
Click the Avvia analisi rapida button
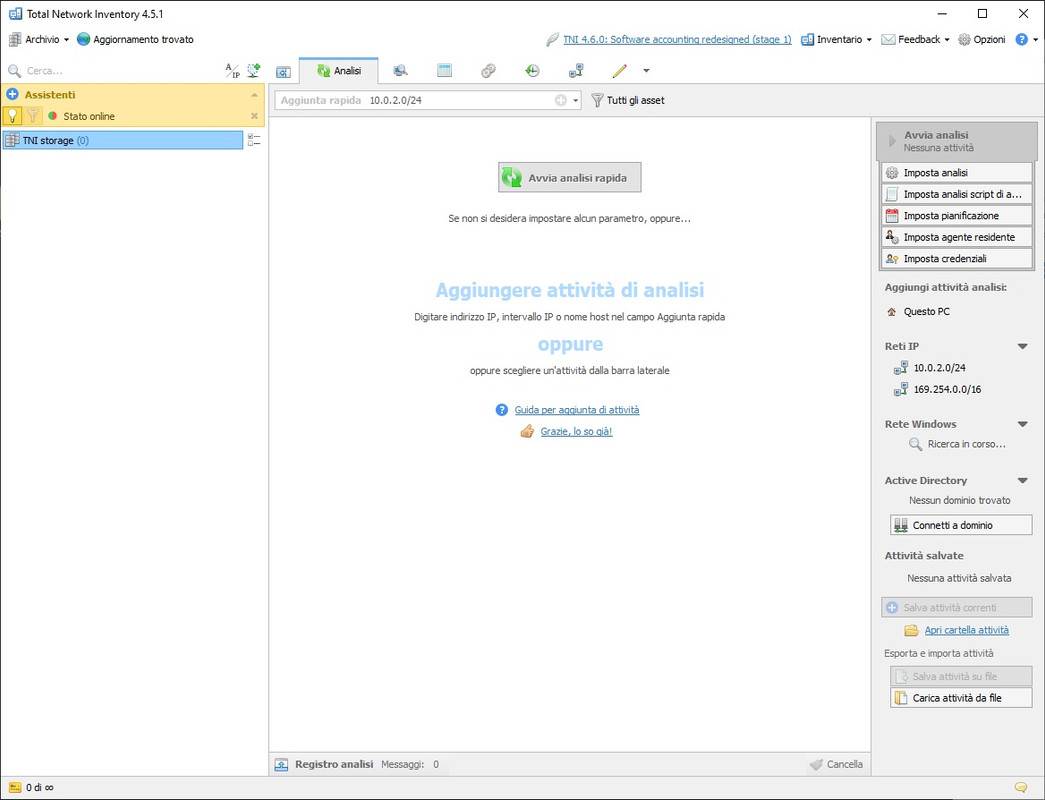click(x=570, y=177)
